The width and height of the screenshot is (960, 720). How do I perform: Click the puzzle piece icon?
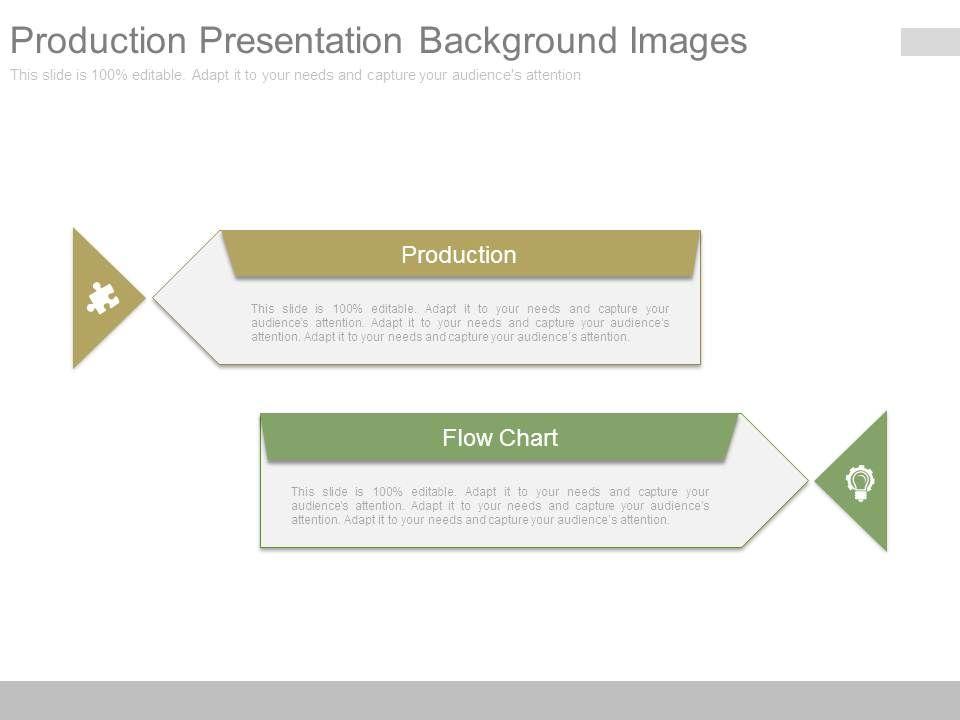coord(103,298)
